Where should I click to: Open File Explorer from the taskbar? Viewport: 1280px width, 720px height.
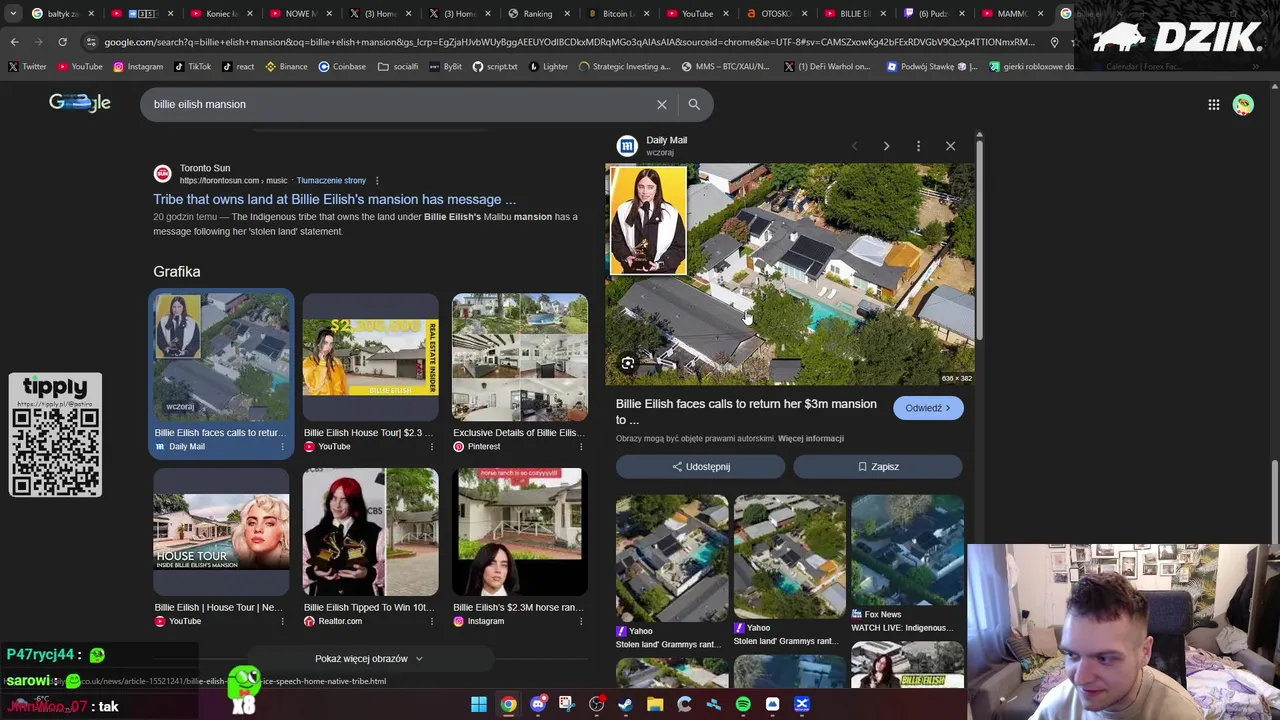point(655,705)
